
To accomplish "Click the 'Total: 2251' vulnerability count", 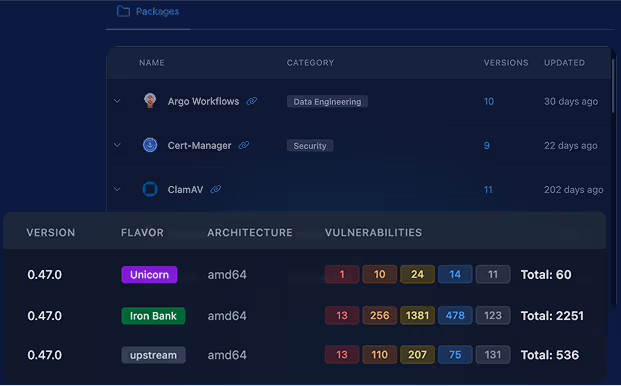I will [552, 316].
